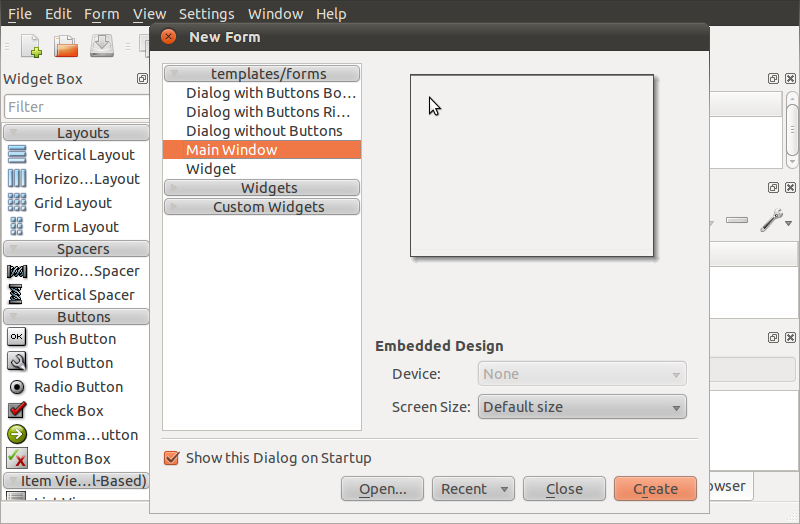Open the Device combo box

pyautogui.click(x=582, y=374)
